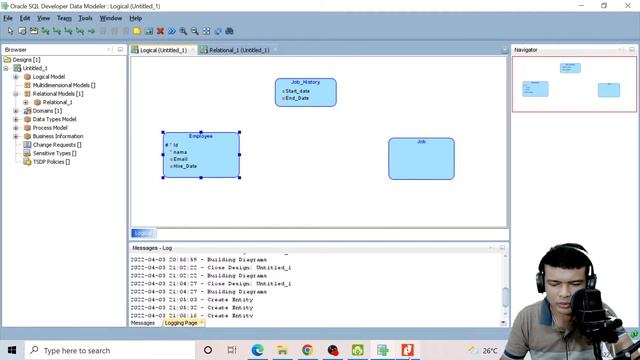Viewport: 640px width, 360px height.
Task: Expand the Data Types Model node
Action: [x=16, y=119]
